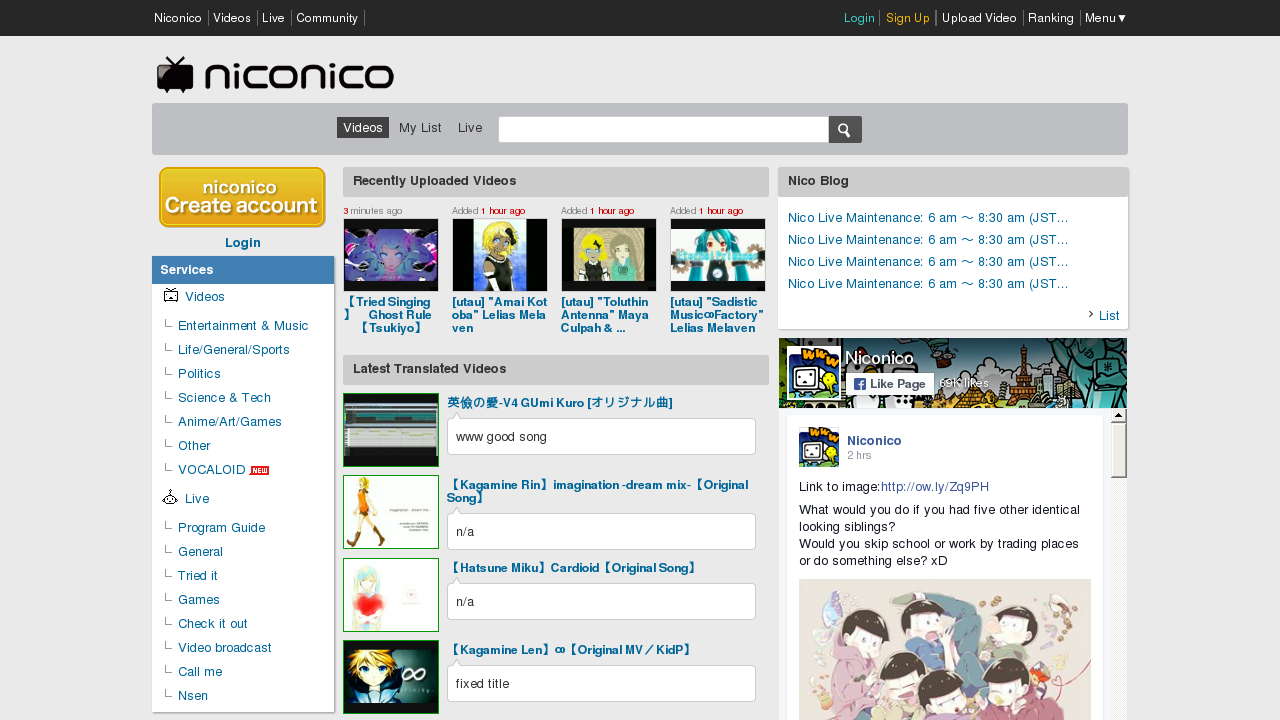1280x720 pixels.
Task: Open Kagamine Rin imagination thumbnail
Action: pos(391,512)
